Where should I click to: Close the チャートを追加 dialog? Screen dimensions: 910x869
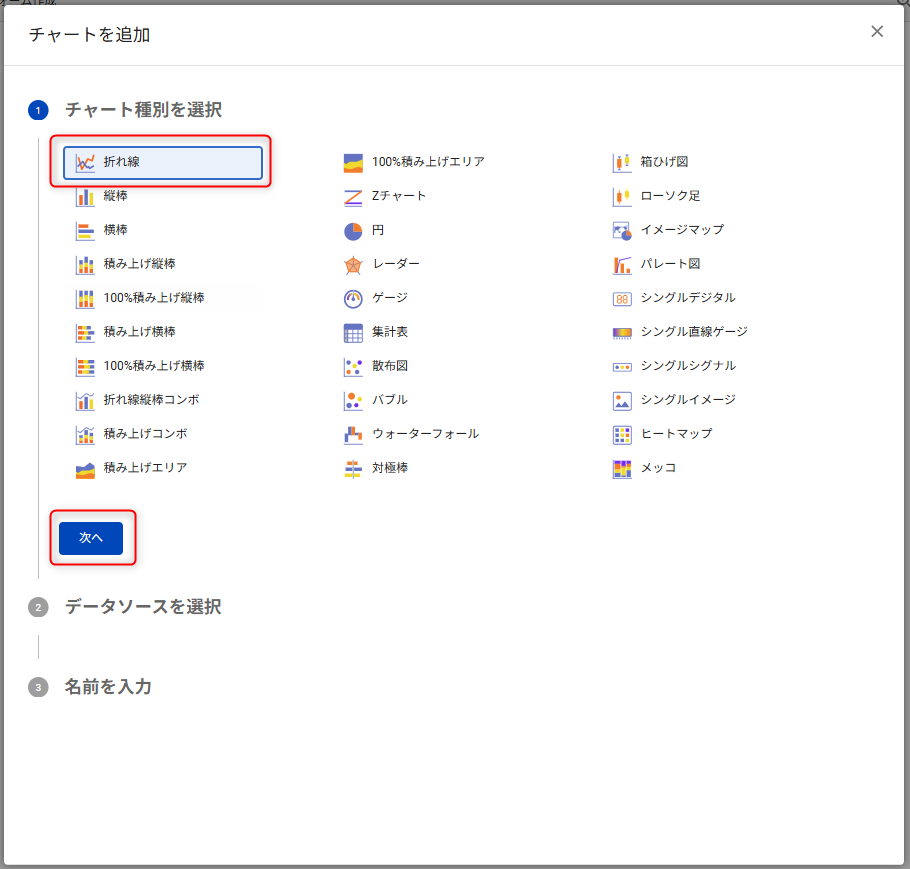tap(877, 31)
